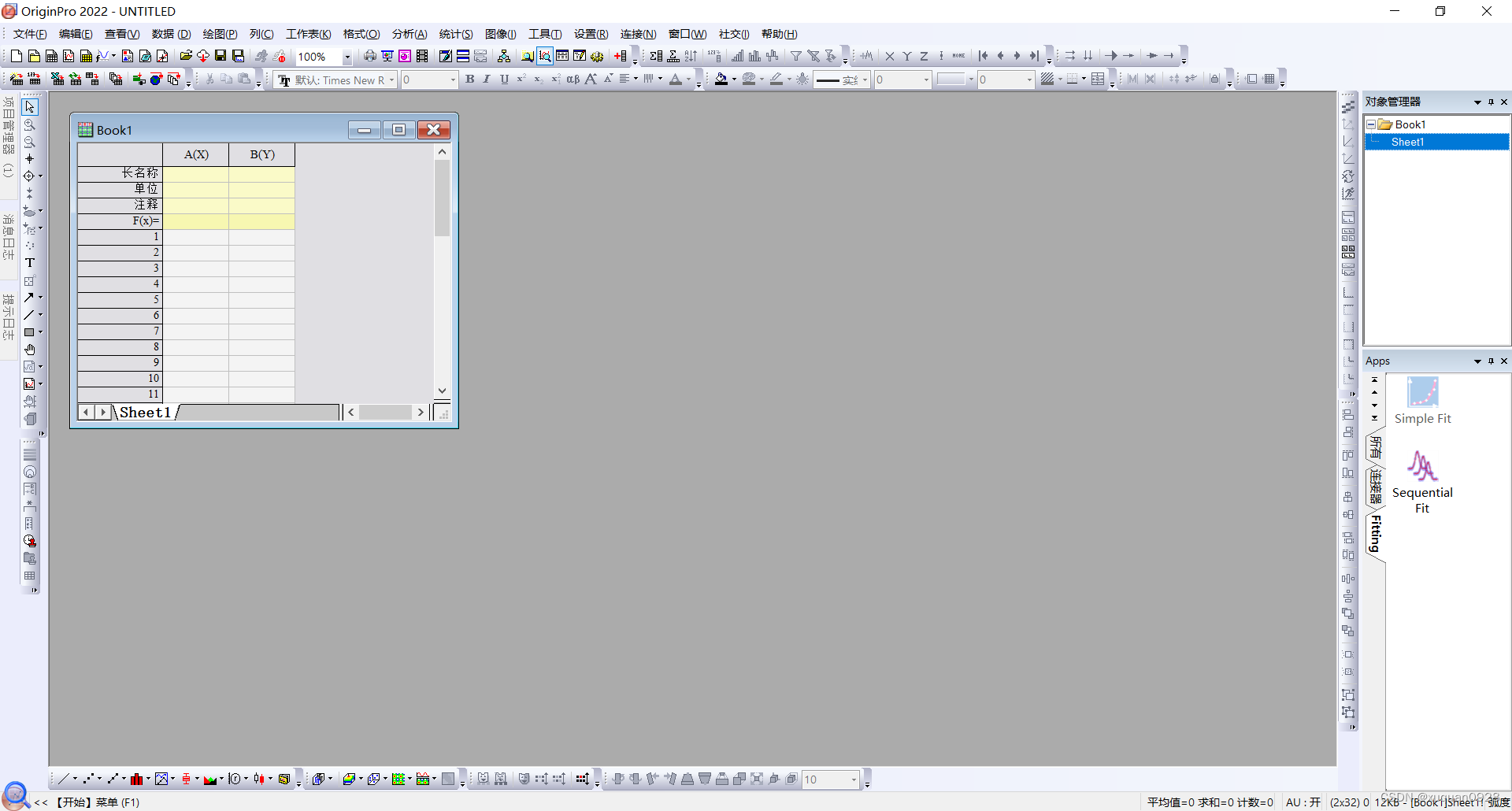The image size is (1512, 811).
Task: Launch the Sequential Fit app
Action: click(1422, 482)
